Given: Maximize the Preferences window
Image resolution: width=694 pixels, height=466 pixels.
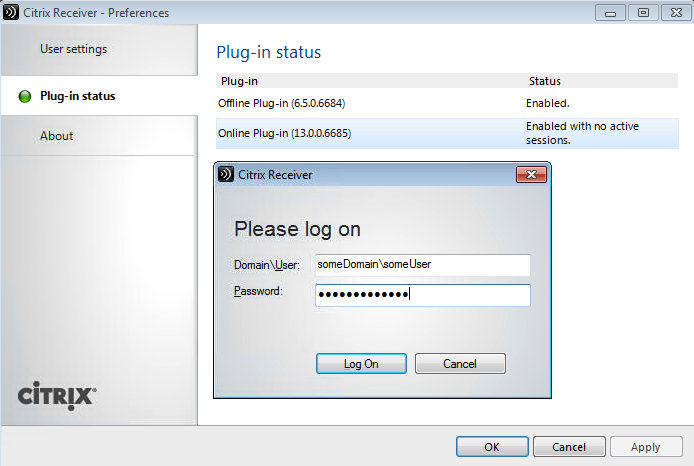Looking at the screenshot, I should coord(642,13).
